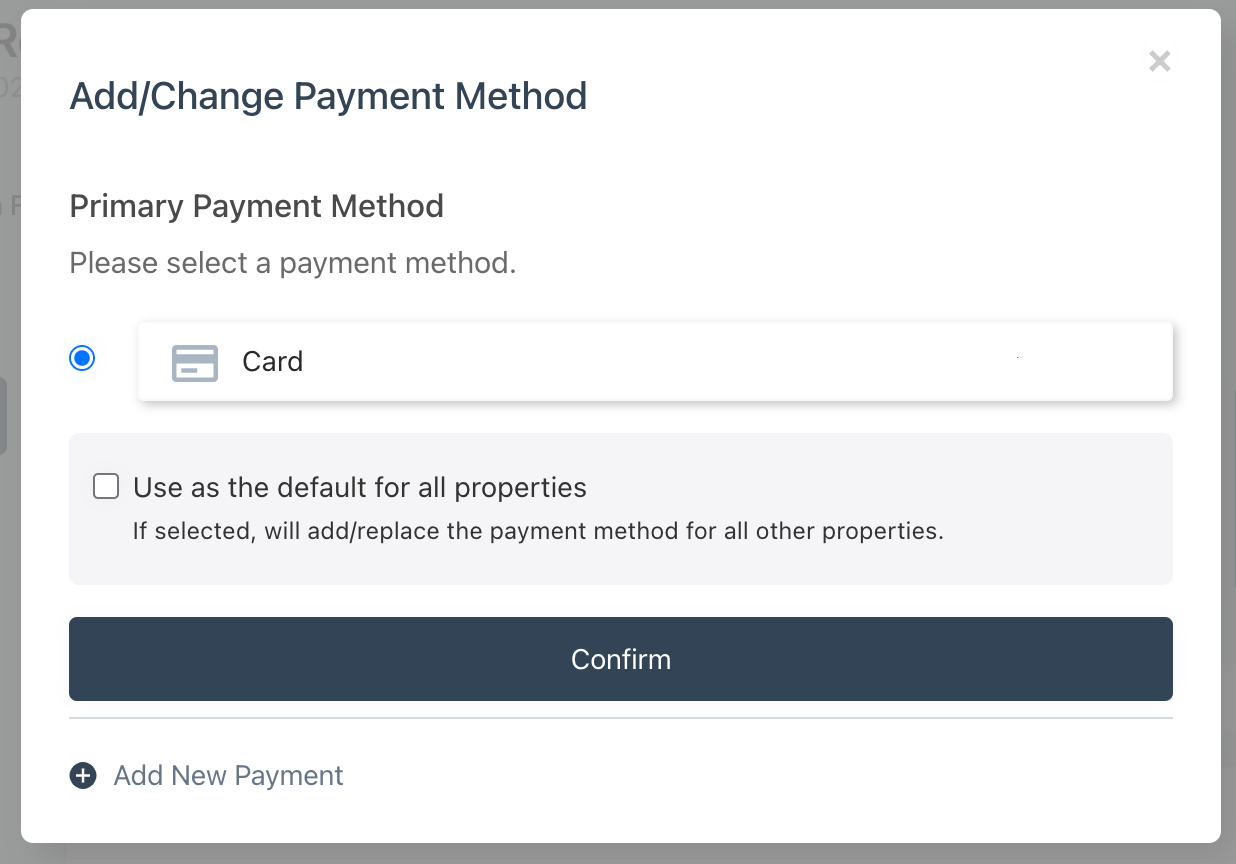Click the Primary Payment Method heading

pos(257,206)
